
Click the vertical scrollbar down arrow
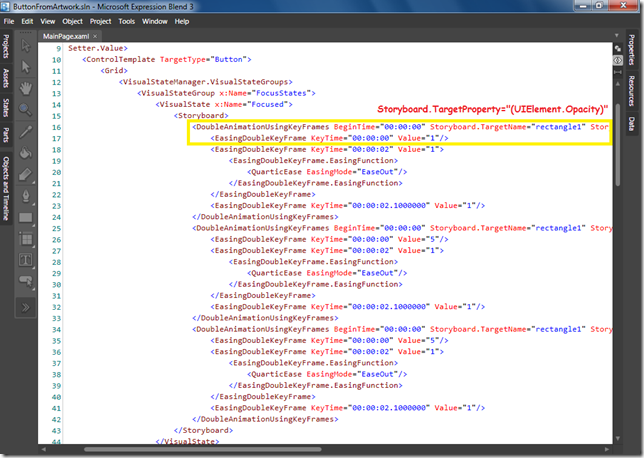618,439
